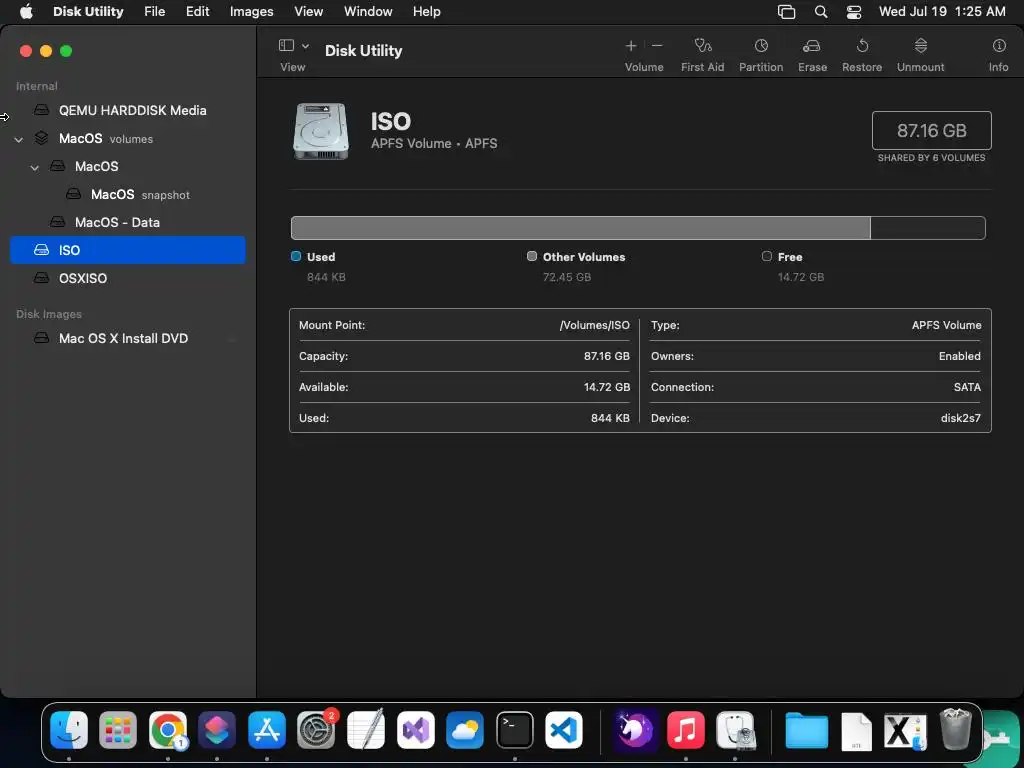Select MacOS - Data volume

point(127,222)
